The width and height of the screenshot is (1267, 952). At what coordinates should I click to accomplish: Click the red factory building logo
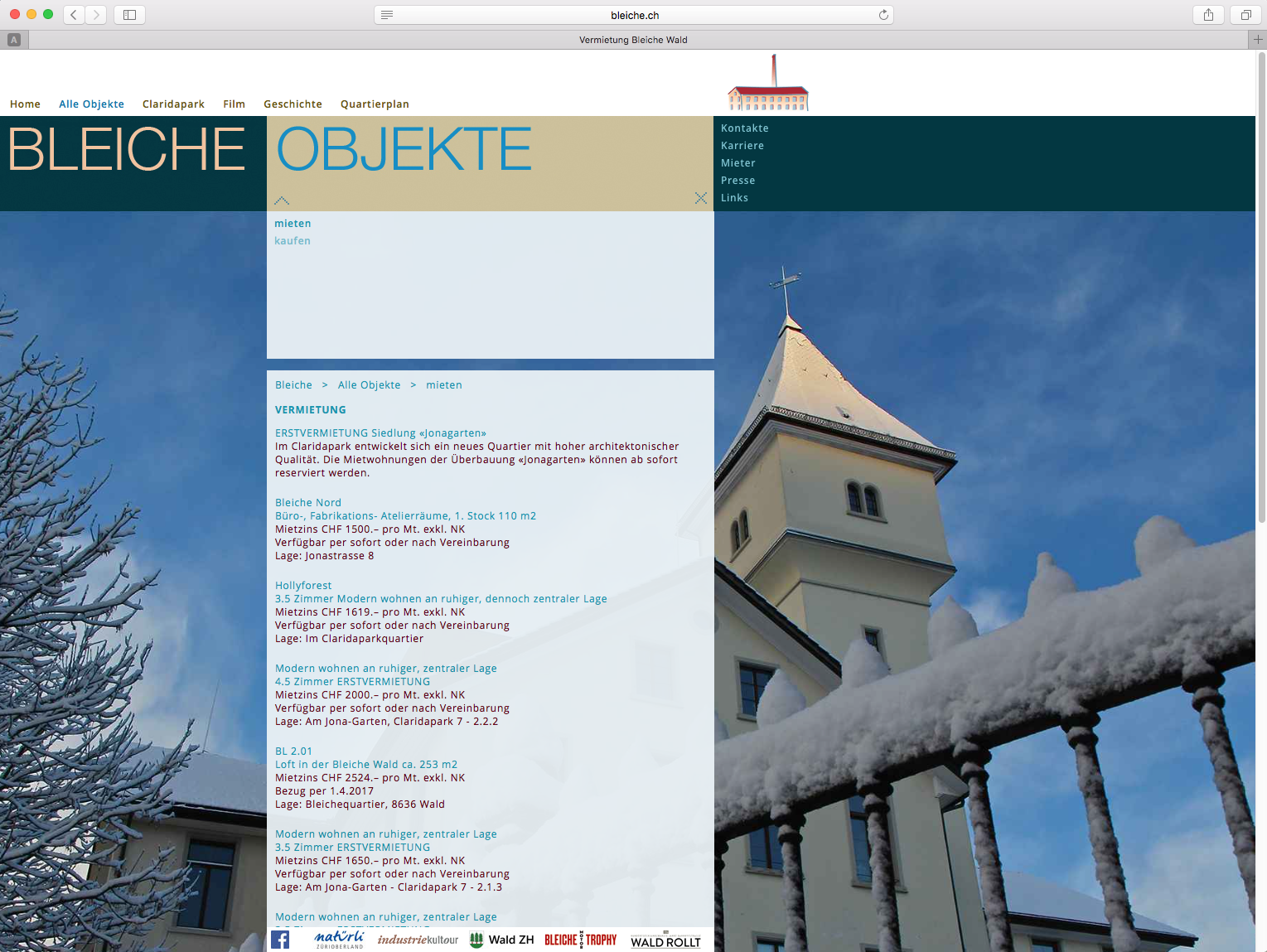tap(768, 84)
